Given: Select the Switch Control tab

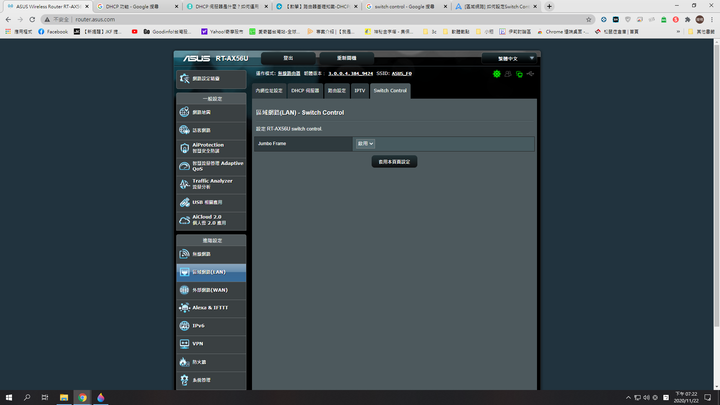Looking at the screenshot, I should pos(390,91).
